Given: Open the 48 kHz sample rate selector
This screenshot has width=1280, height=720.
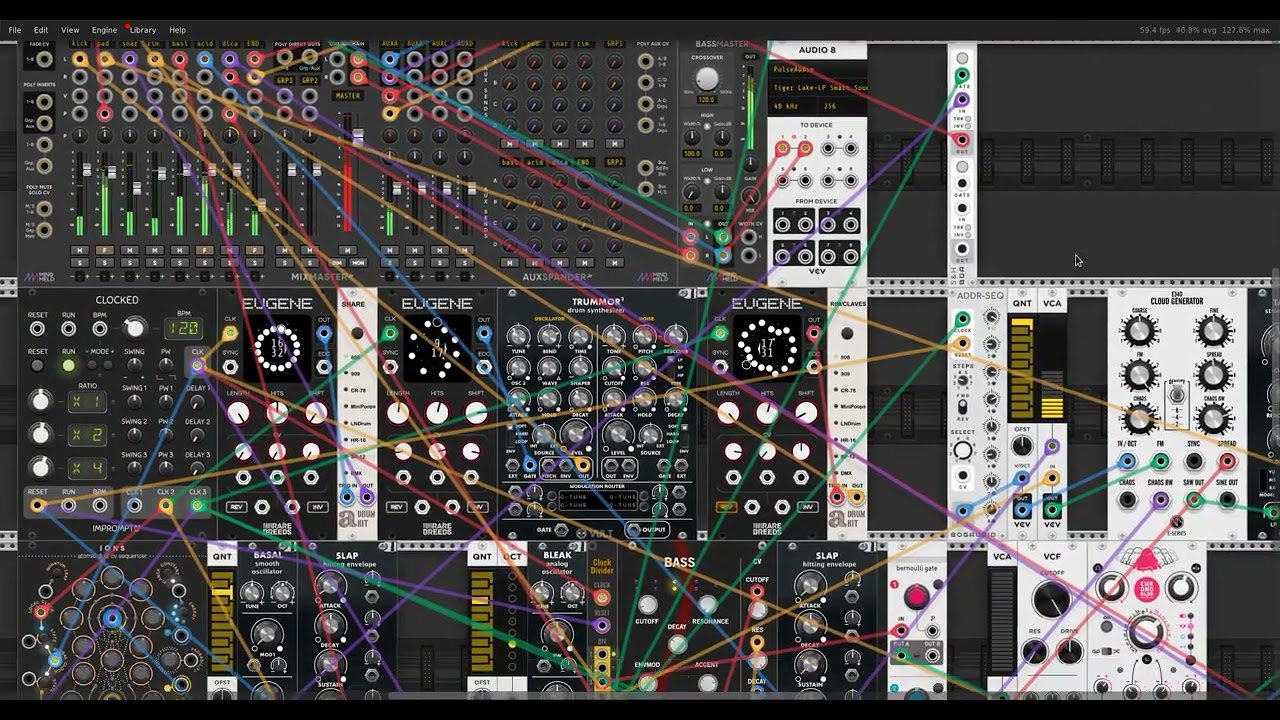Looking at the screenshot, I should pos(790,106).
